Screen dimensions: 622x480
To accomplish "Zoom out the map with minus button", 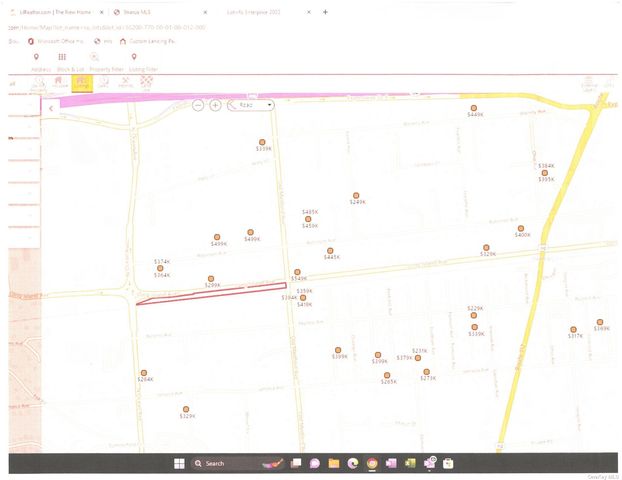I will tap(199, 104).
